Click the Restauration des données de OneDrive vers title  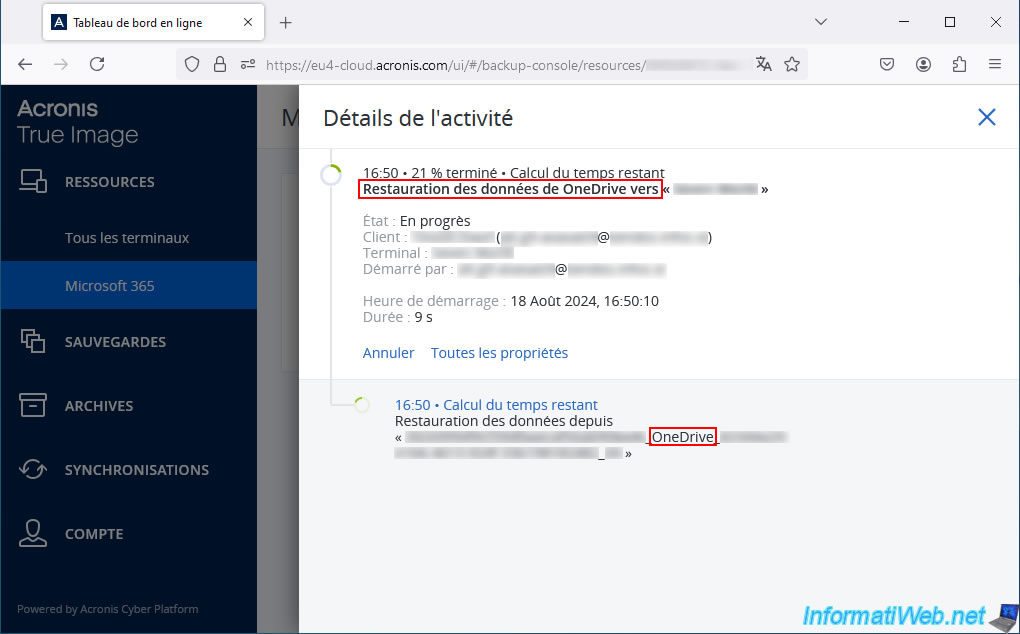click(510, 189)
